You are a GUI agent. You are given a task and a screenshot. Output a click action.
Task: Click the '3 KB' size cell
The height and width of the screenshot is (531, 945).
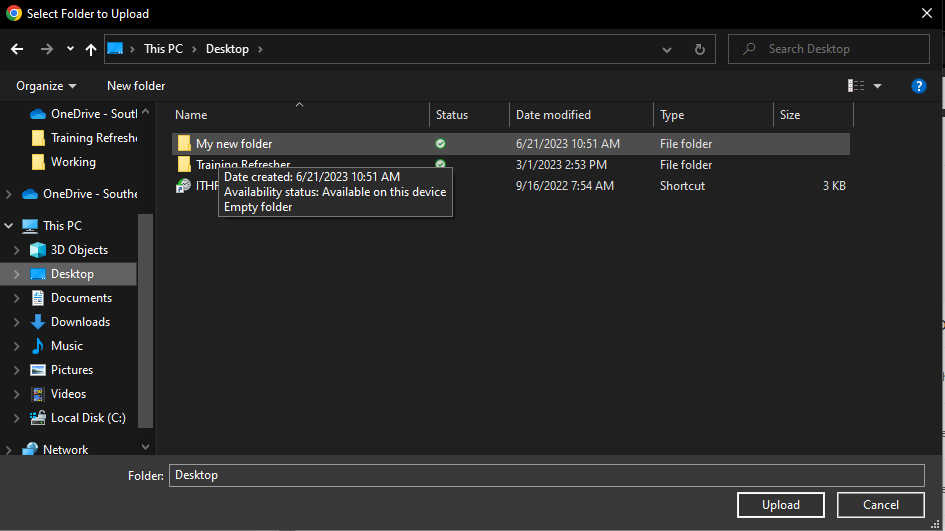coord(834,186)
